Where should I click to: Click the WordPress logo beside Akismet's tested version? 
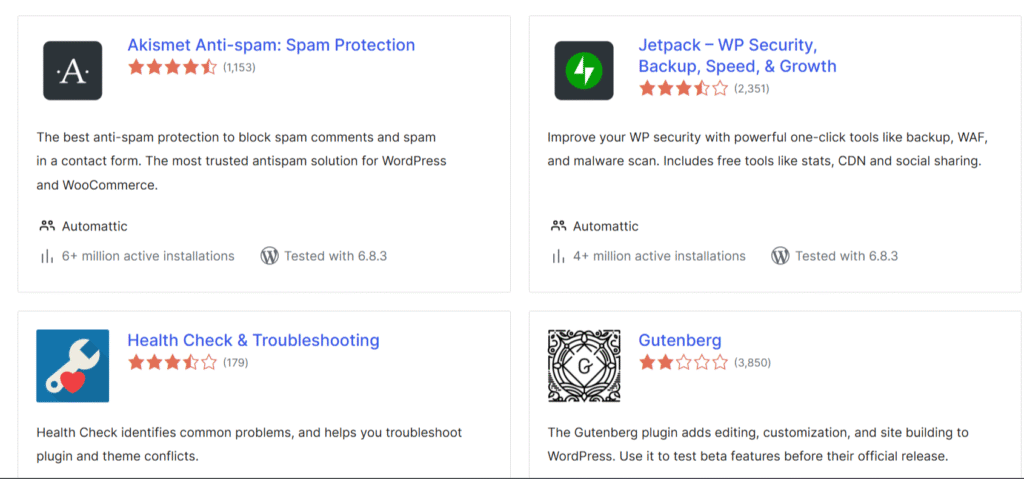point(269,256)
